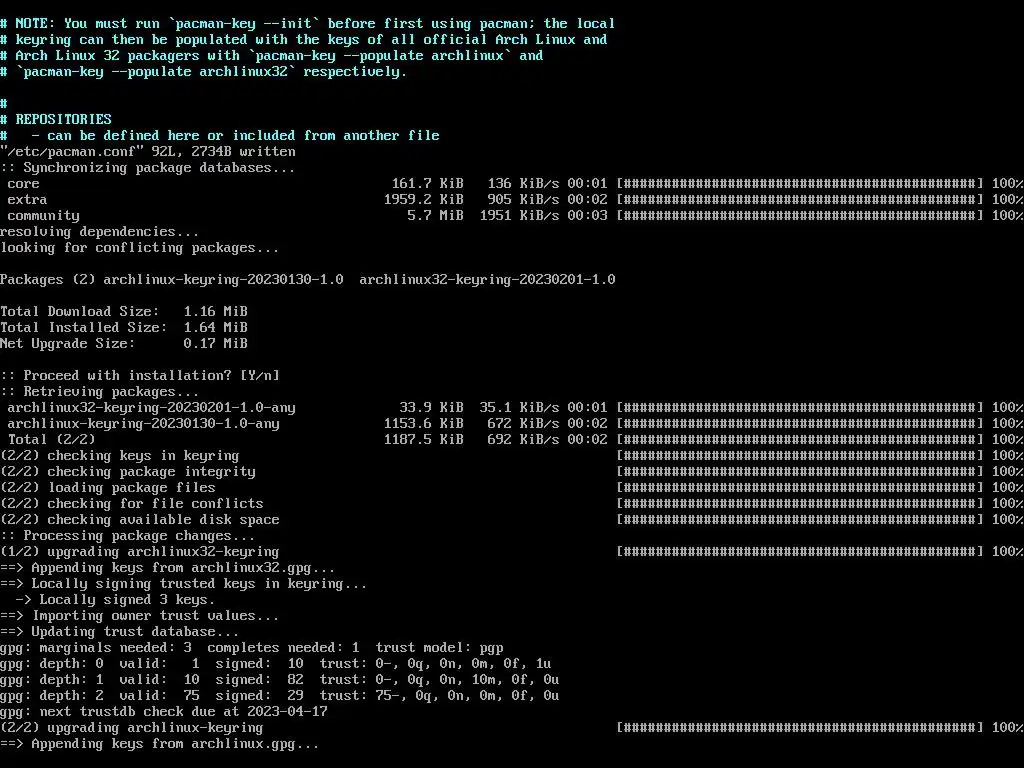
Task: Click "Locally signing trusted keys in keyring..." line
Action: [x=184, y=584]
